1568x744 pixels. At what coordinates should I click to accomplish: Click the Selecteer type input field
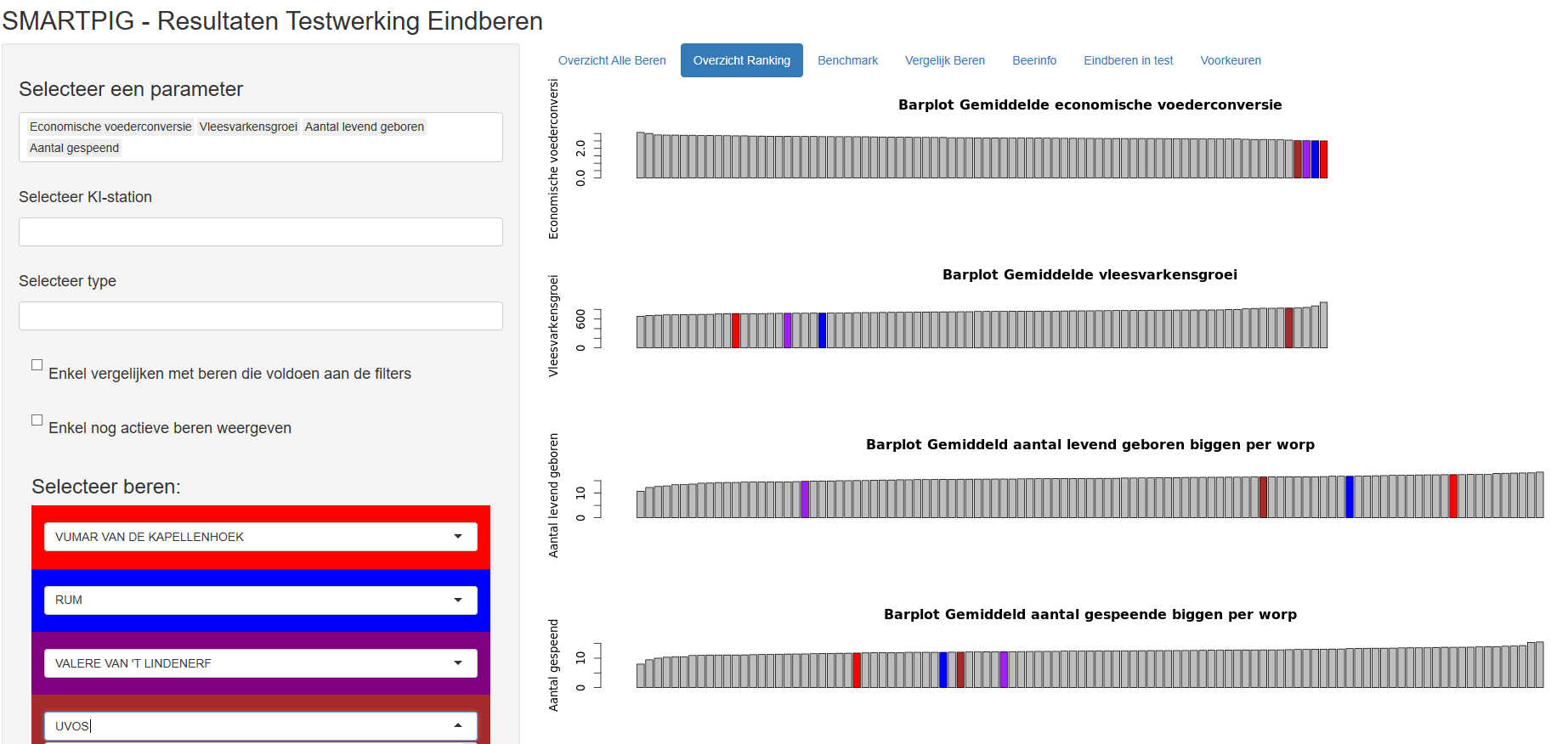[x=260, y=316]
